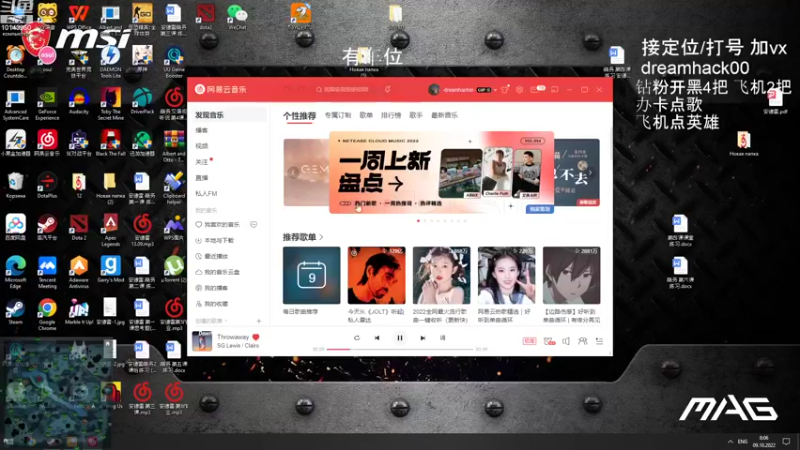
Task: Switch to the artists tab
Action: [416, 115]
